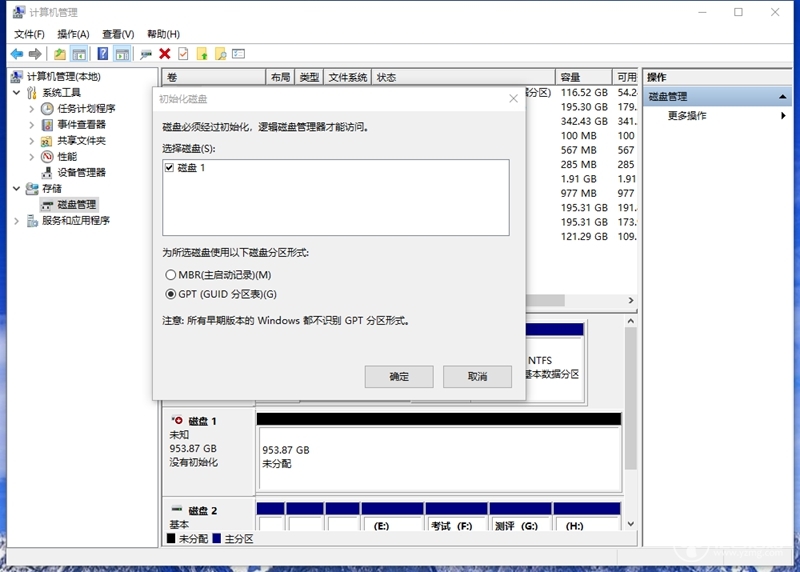Click the 磁盘 1 not-initialized disk icon

coord(177,420)
